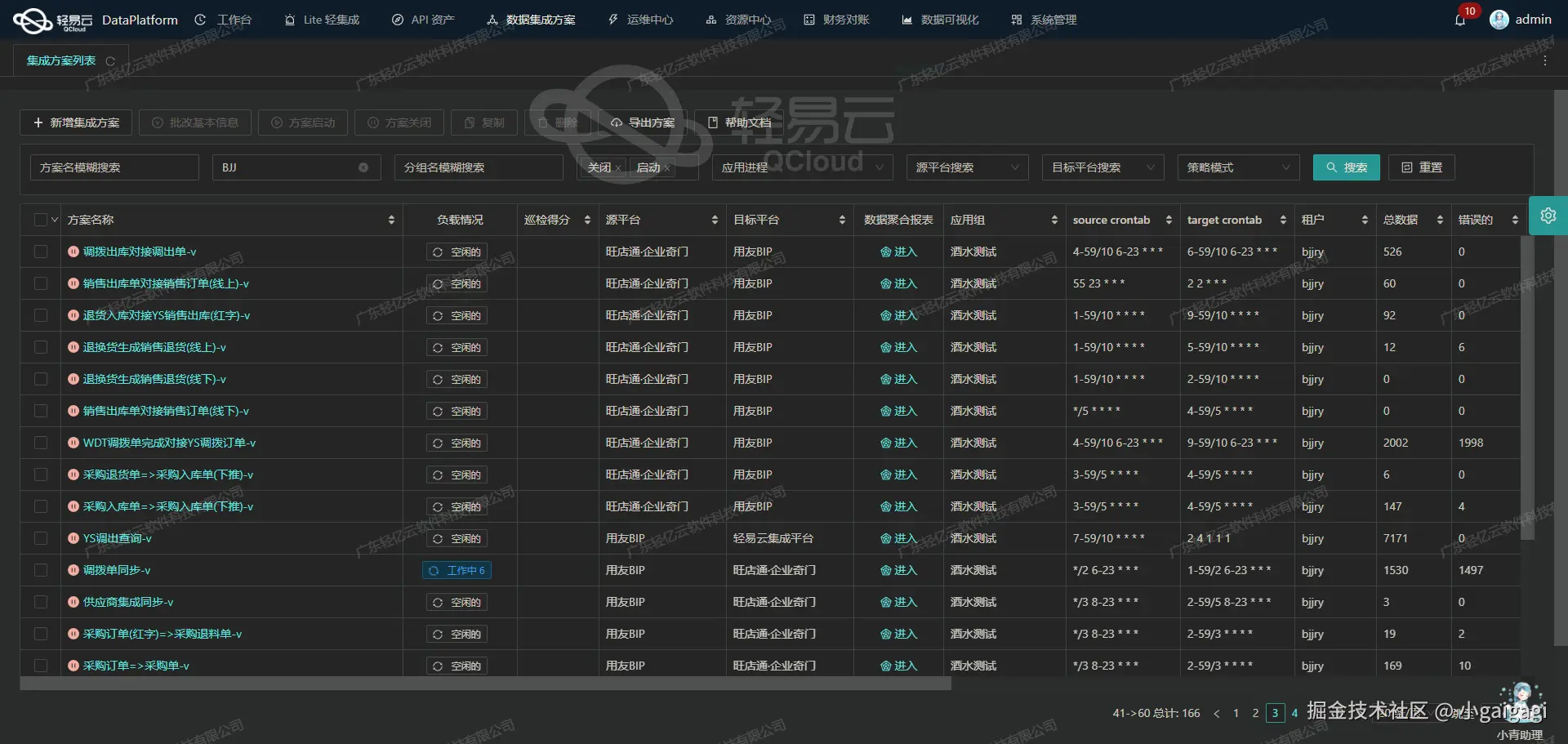Sort by 目标平台 column
Image resolution: width=1568 pixels, height=744 pixels.
coord(842,220)
